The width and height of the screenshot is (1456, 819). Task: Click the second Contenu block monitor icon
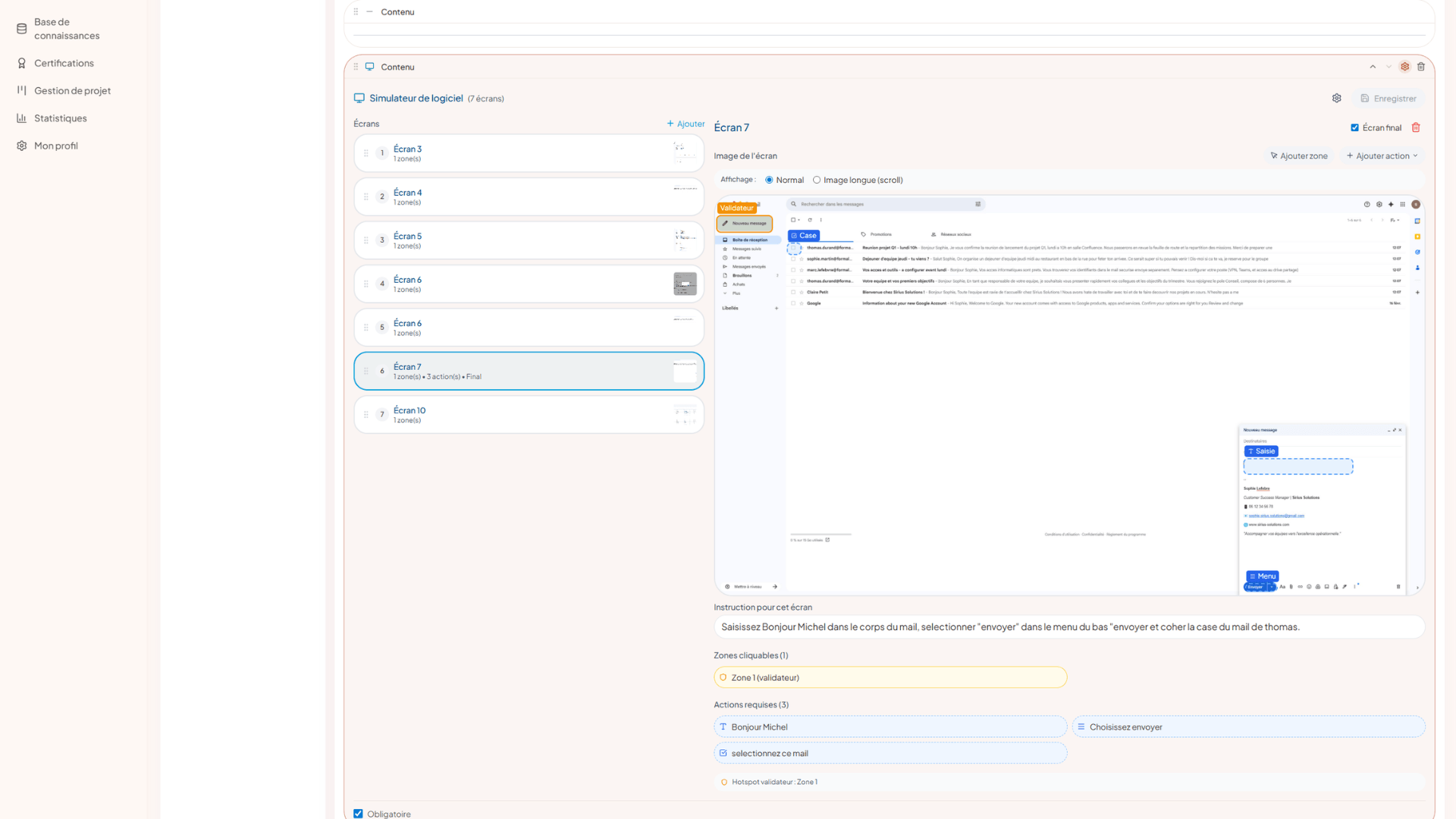click(x=370, y=67)
